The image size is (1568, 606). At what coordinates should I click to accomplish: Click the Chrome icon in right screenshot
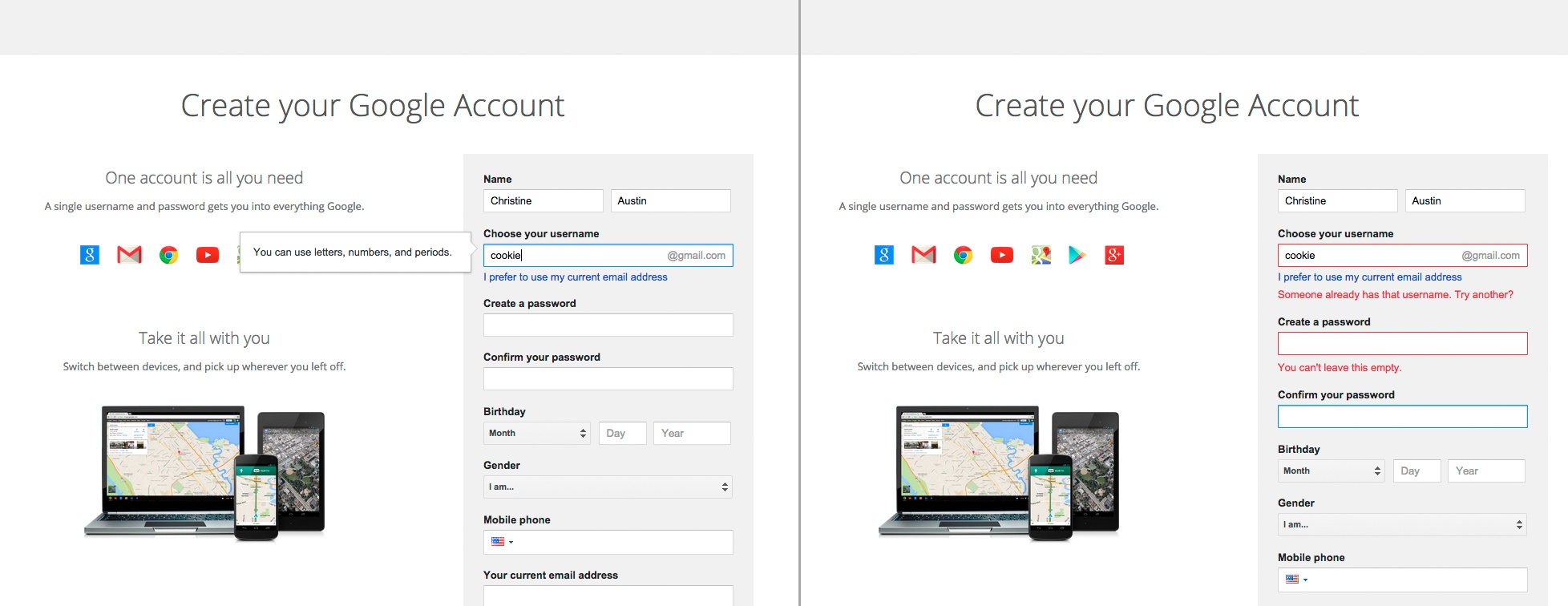[963, 255]
